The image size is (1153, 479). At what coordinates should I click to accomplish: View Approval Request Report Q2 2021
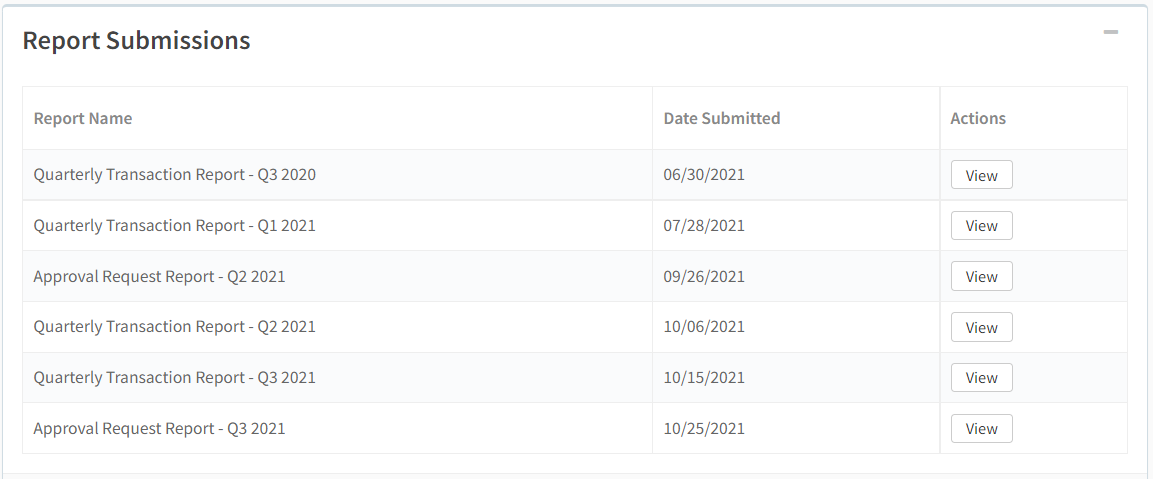982,277
